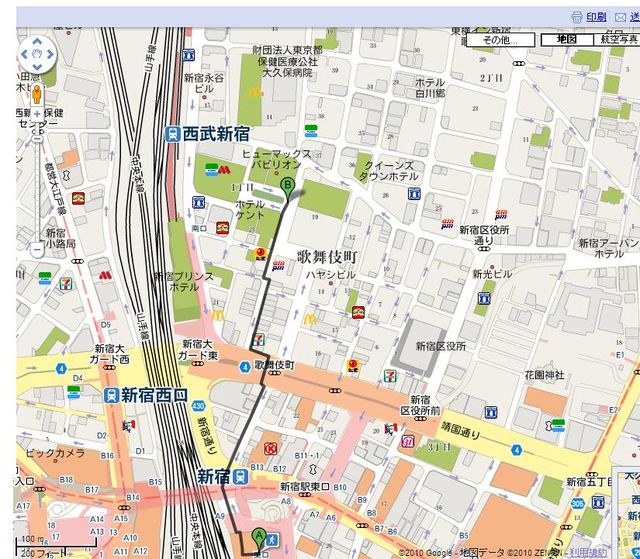The height and width of the screenshot is (559, 640).
Task: Switch to 航空写真 satellite view
Action: pyautogui.click(x=617, y=39)
